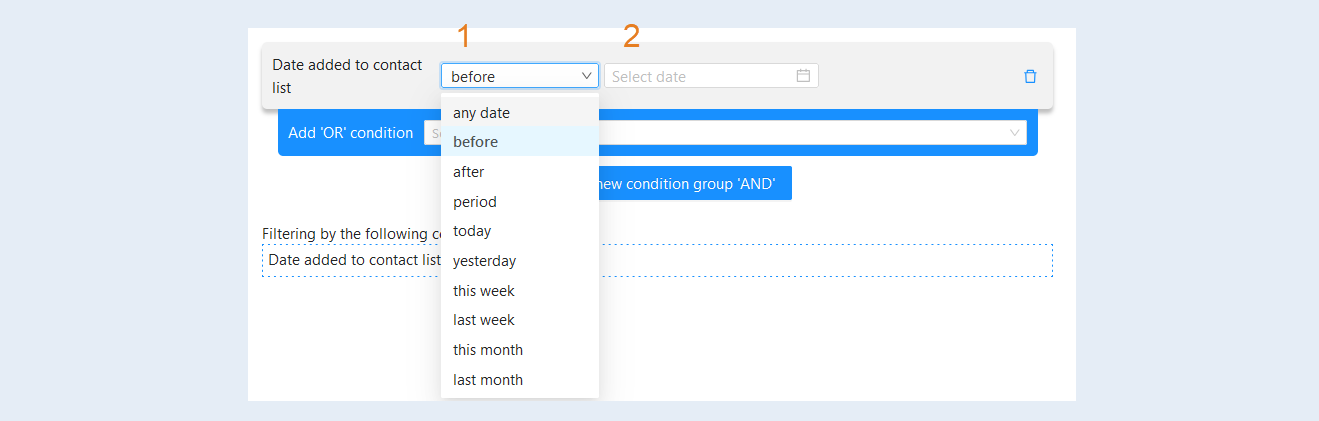The image size is (1319, 421).
Task: Pick 'this week' from the list
Action: [x=520, y=291]
